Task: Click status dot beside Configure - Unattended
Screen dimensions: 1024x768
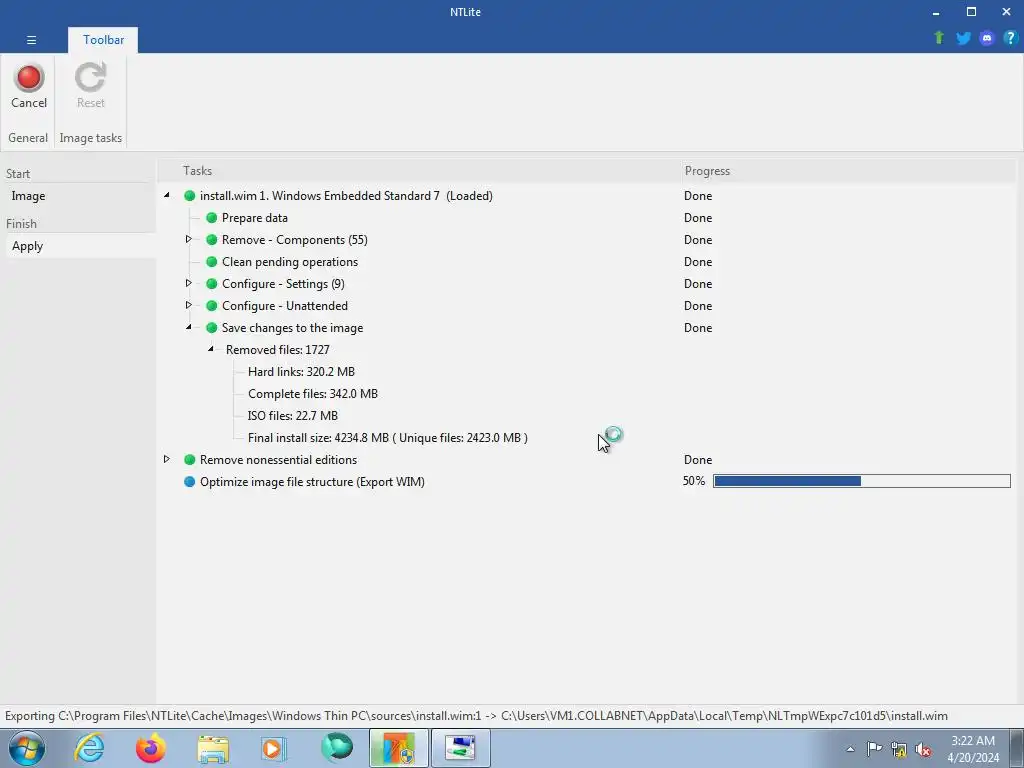Action: [212, 306]
